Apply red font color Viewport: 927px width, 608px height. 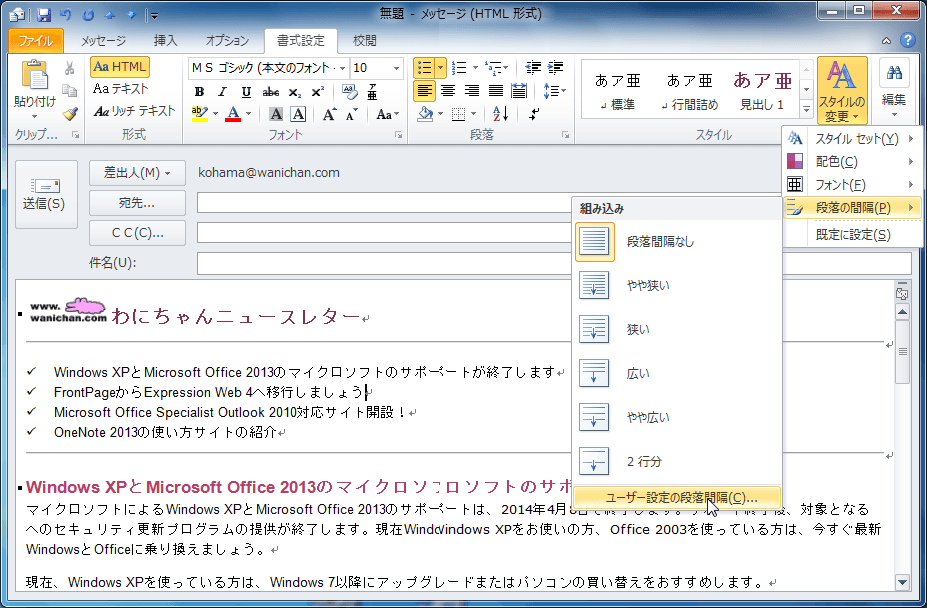[234, 114]
